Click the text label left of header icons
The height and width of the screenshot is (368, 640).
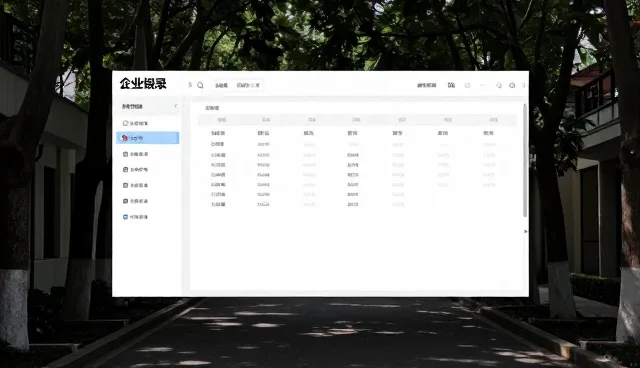[427, 85]
